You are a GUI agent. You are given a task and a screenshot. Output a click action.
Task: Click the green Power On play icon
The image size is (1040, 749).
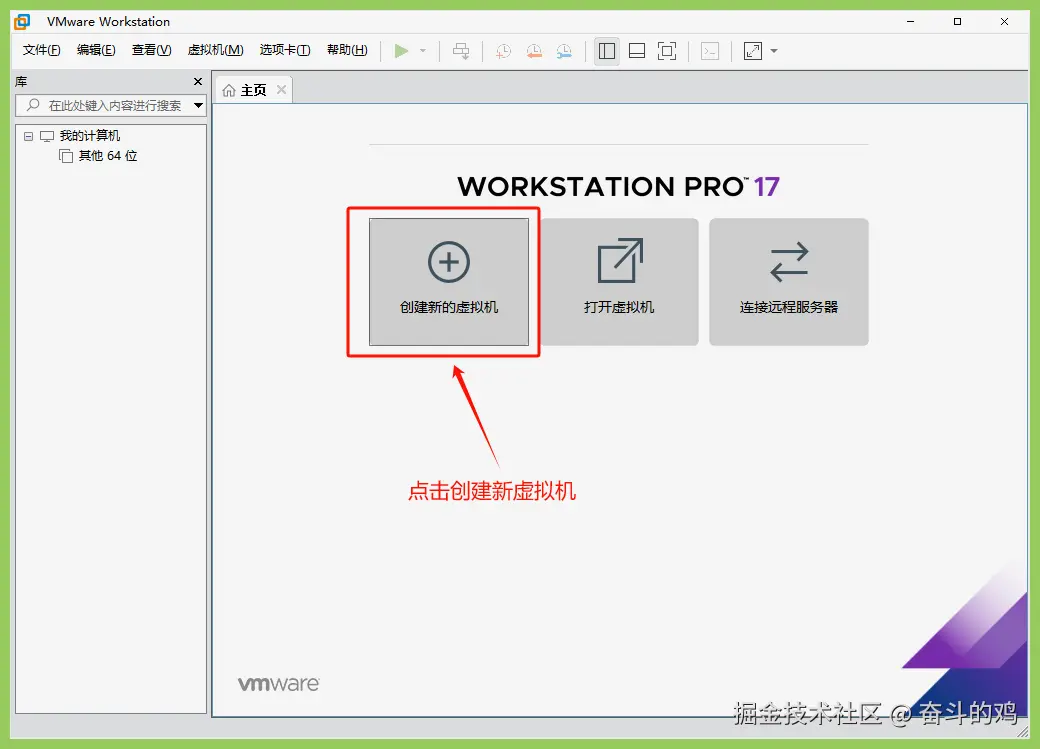point(401,51)
